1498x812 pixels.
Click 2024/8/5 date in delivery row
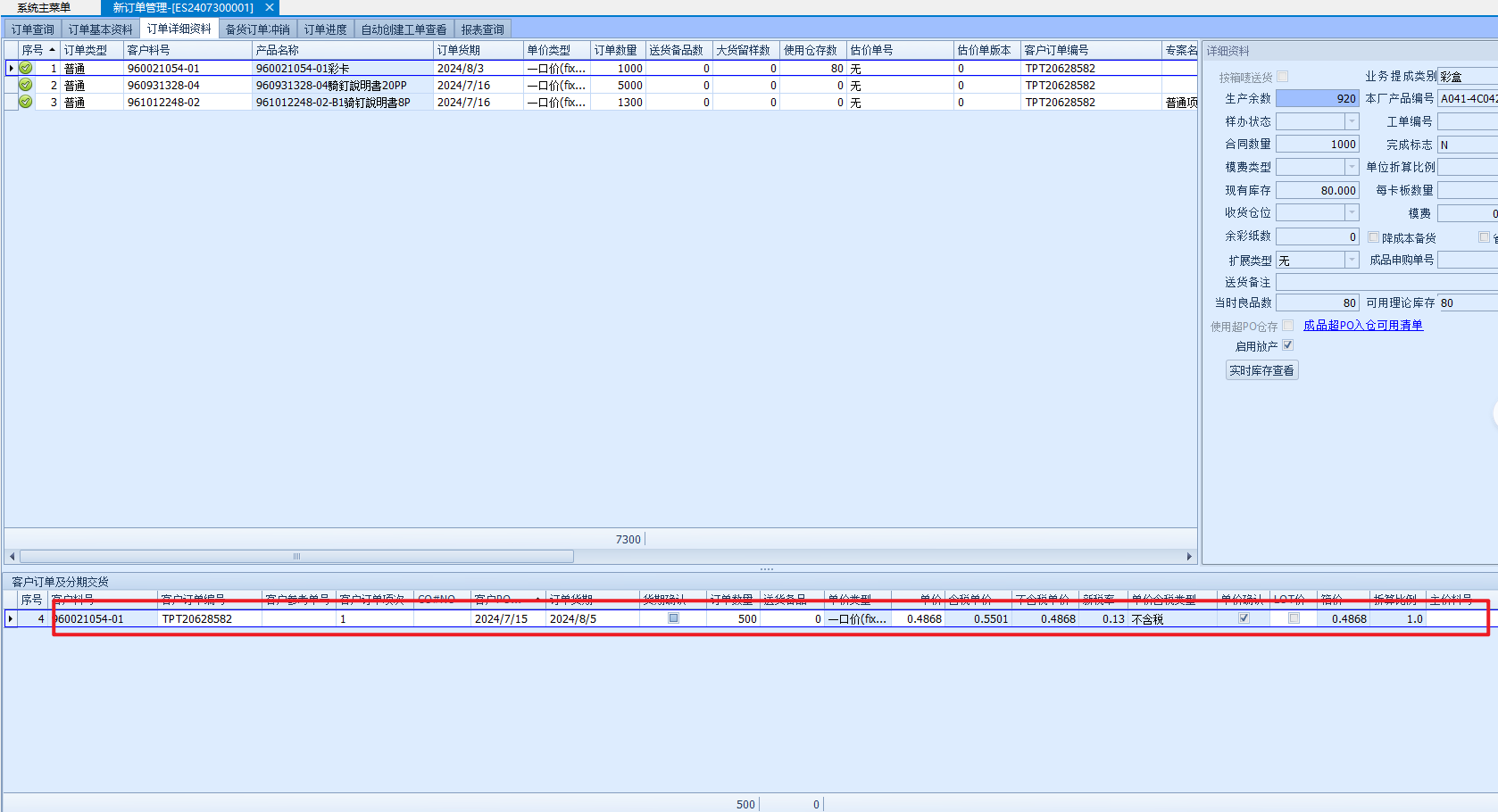[593, 618]
